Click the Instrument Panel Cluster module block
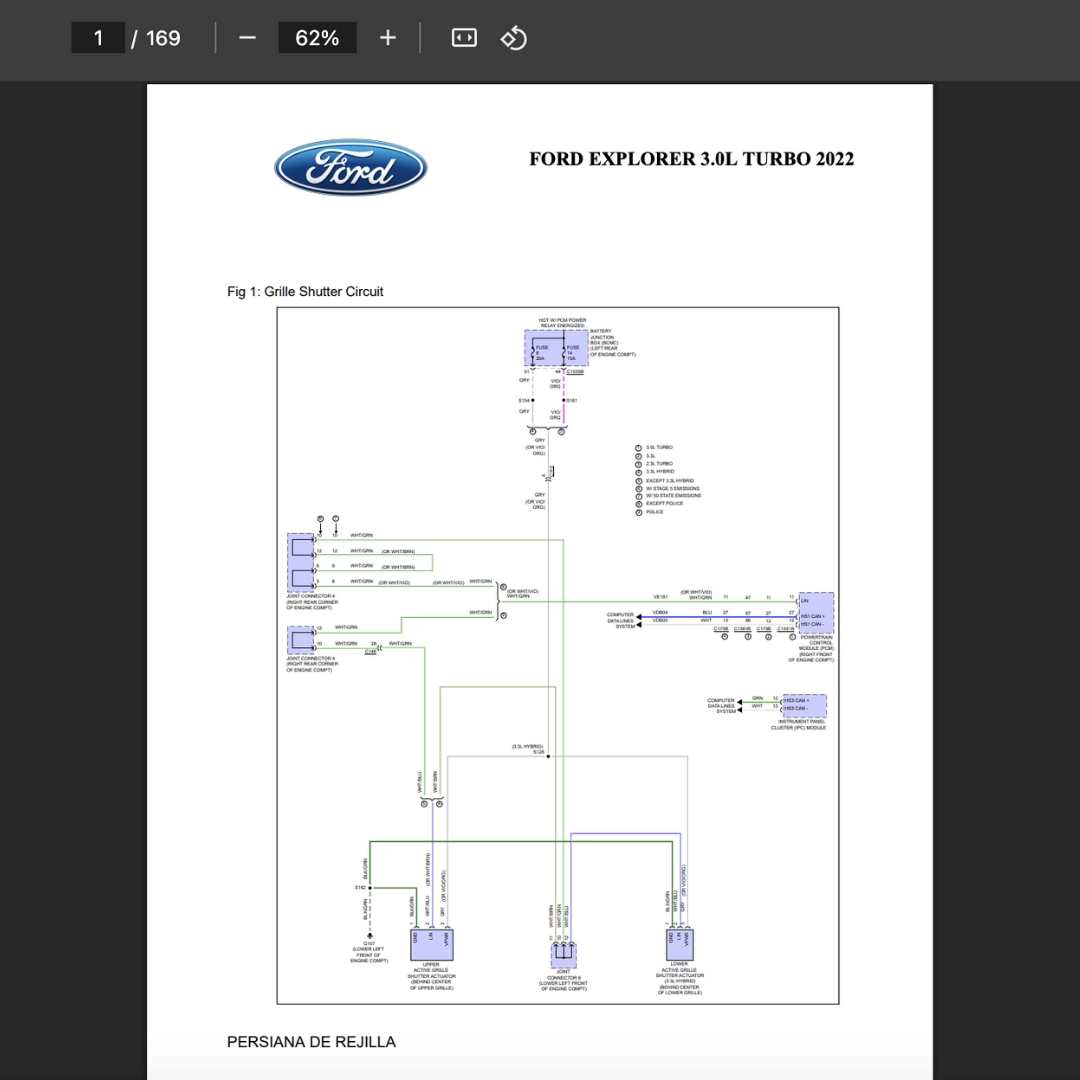The height and width of the screenshot is (1080, 1080). 804,706
